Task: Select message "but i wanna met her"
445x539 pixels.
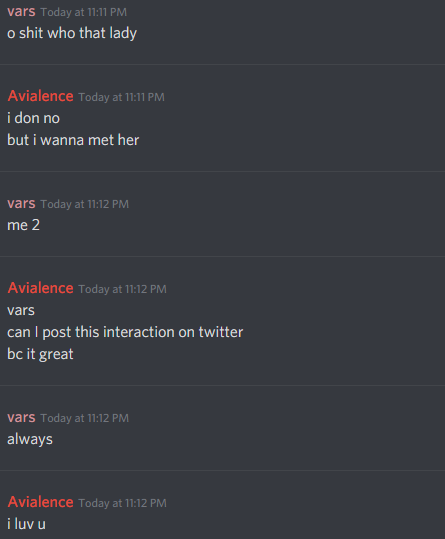Action: click(73, 140)
